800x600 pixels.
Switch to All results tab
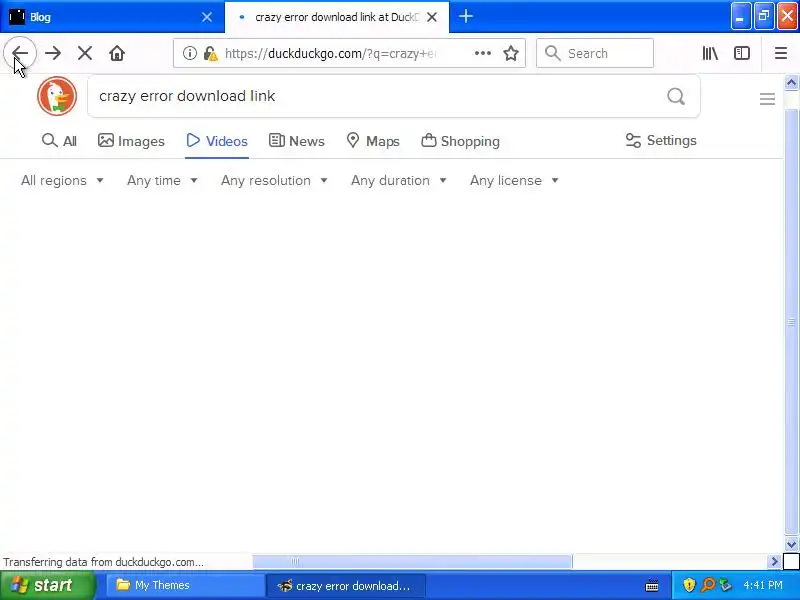click(59, 141)
